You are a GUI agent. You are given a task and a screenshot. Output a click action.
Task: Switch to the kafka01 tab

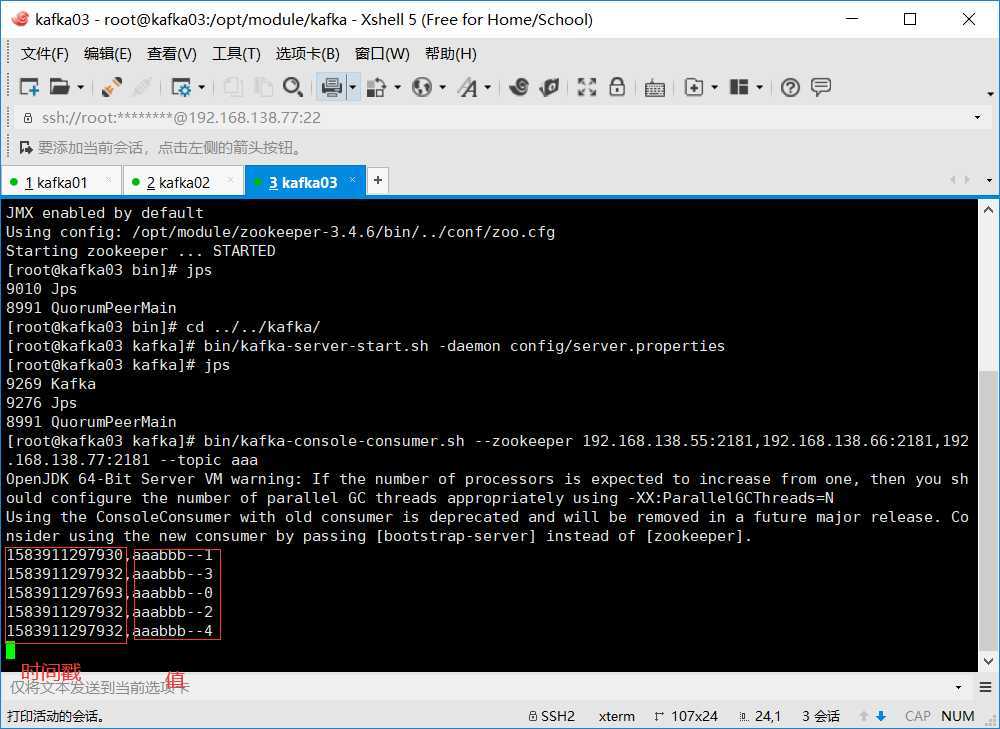(61, 182)
